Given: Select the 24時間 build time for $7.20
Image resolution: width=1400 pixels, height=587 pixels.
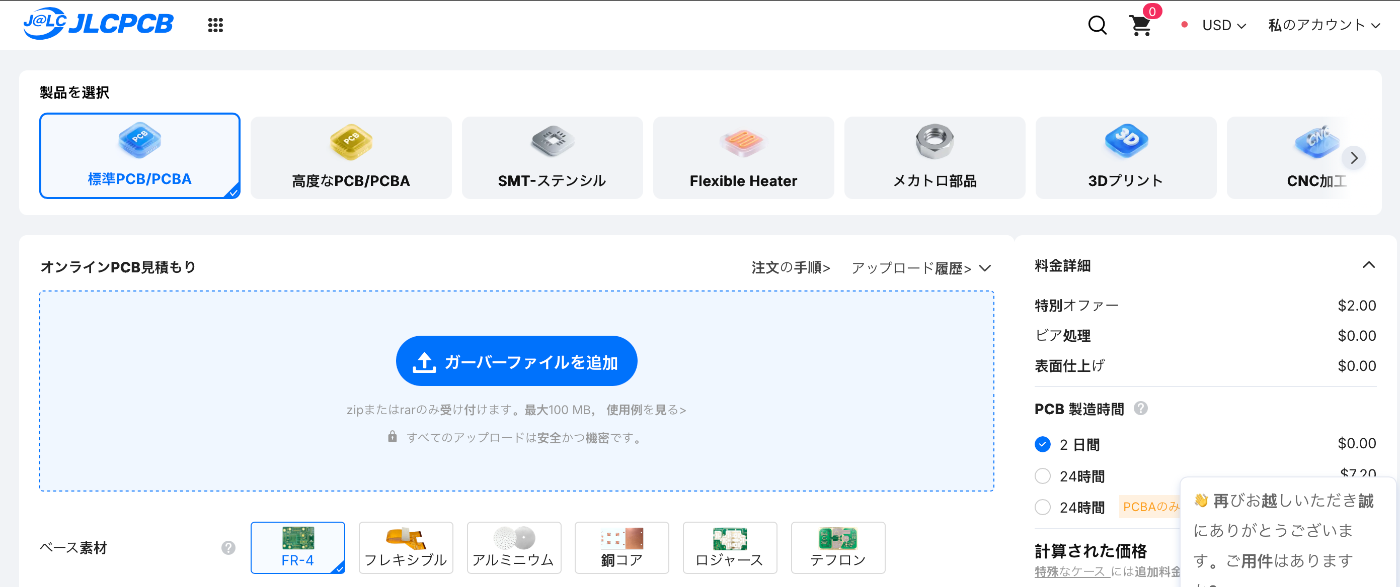Looking at the screenshot, I should click(1043, 476).
